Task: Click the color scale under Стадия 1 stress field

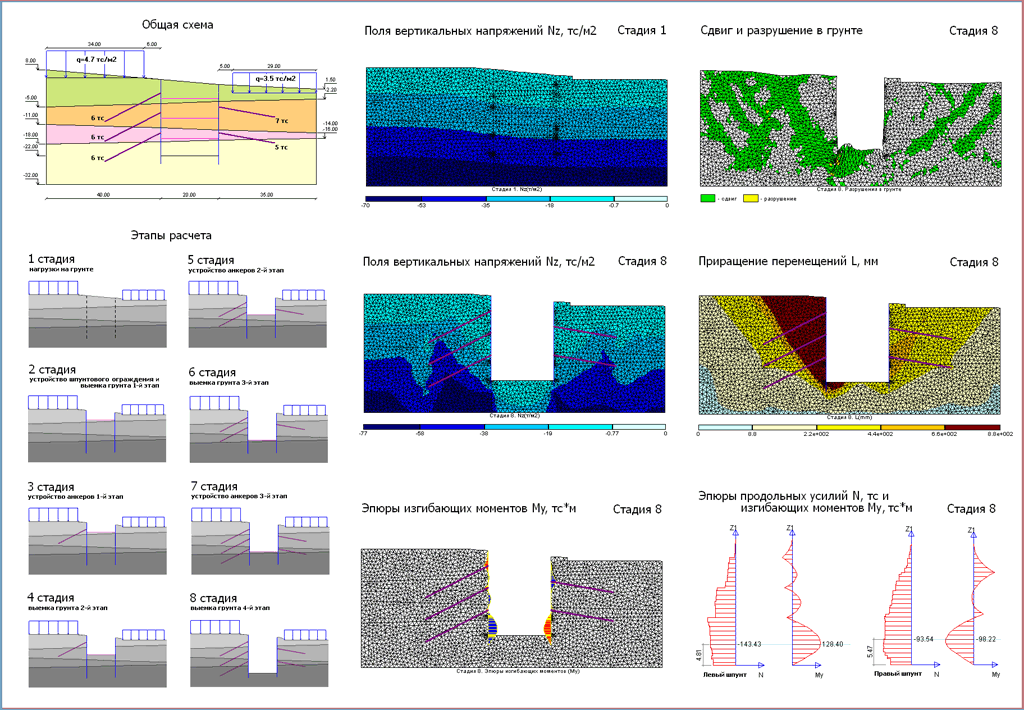Action: pyautogui.click(x=516, y=200)
